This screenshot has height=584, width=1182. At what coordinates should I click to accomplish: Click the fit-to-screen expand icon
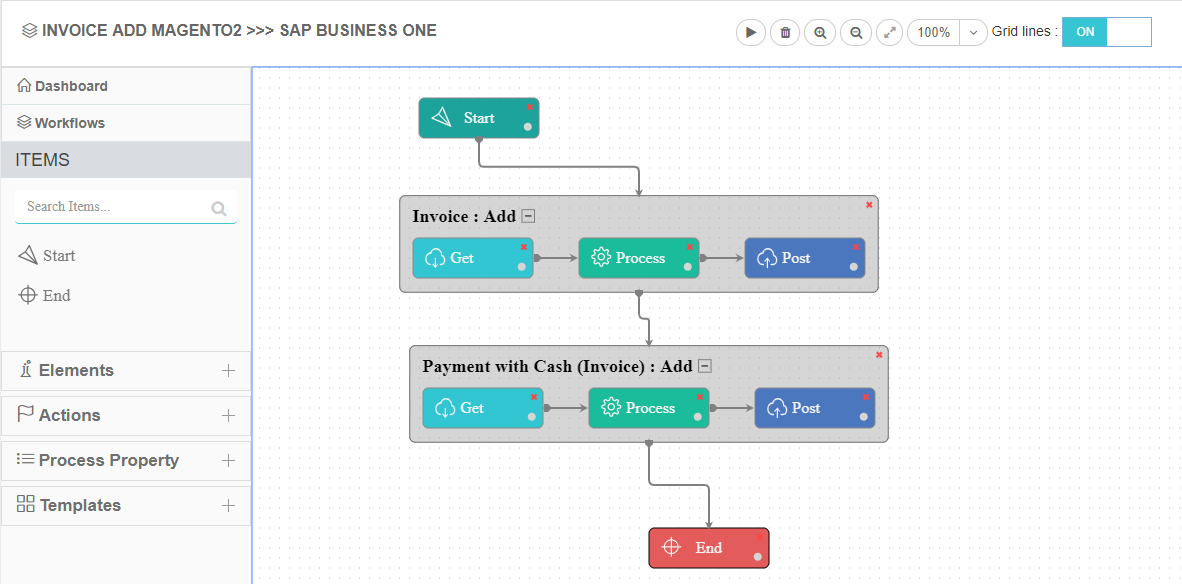click(x=889, y=32)
